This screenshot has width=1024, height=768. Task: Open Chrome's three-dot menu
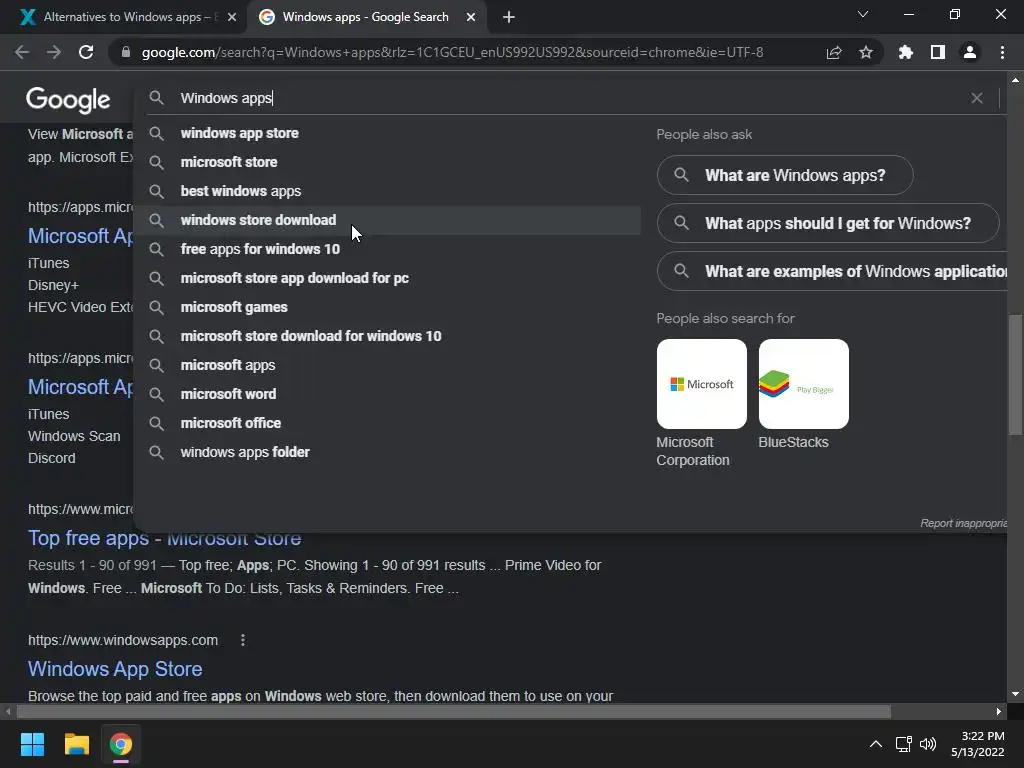click(1002, 52)
